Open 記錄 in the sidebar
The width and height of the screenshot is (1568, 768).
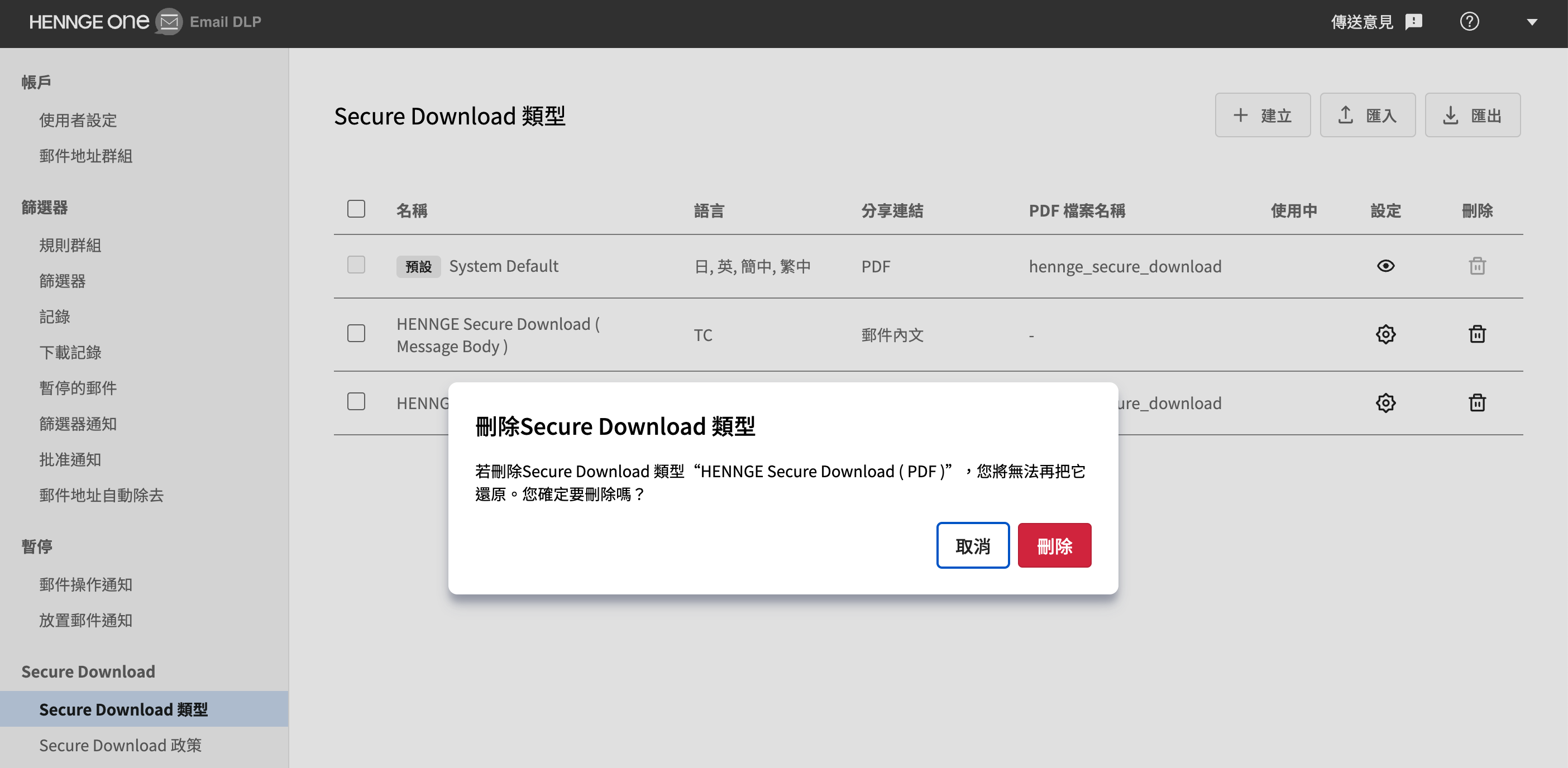pyautogui.click(x=55, y=316)
